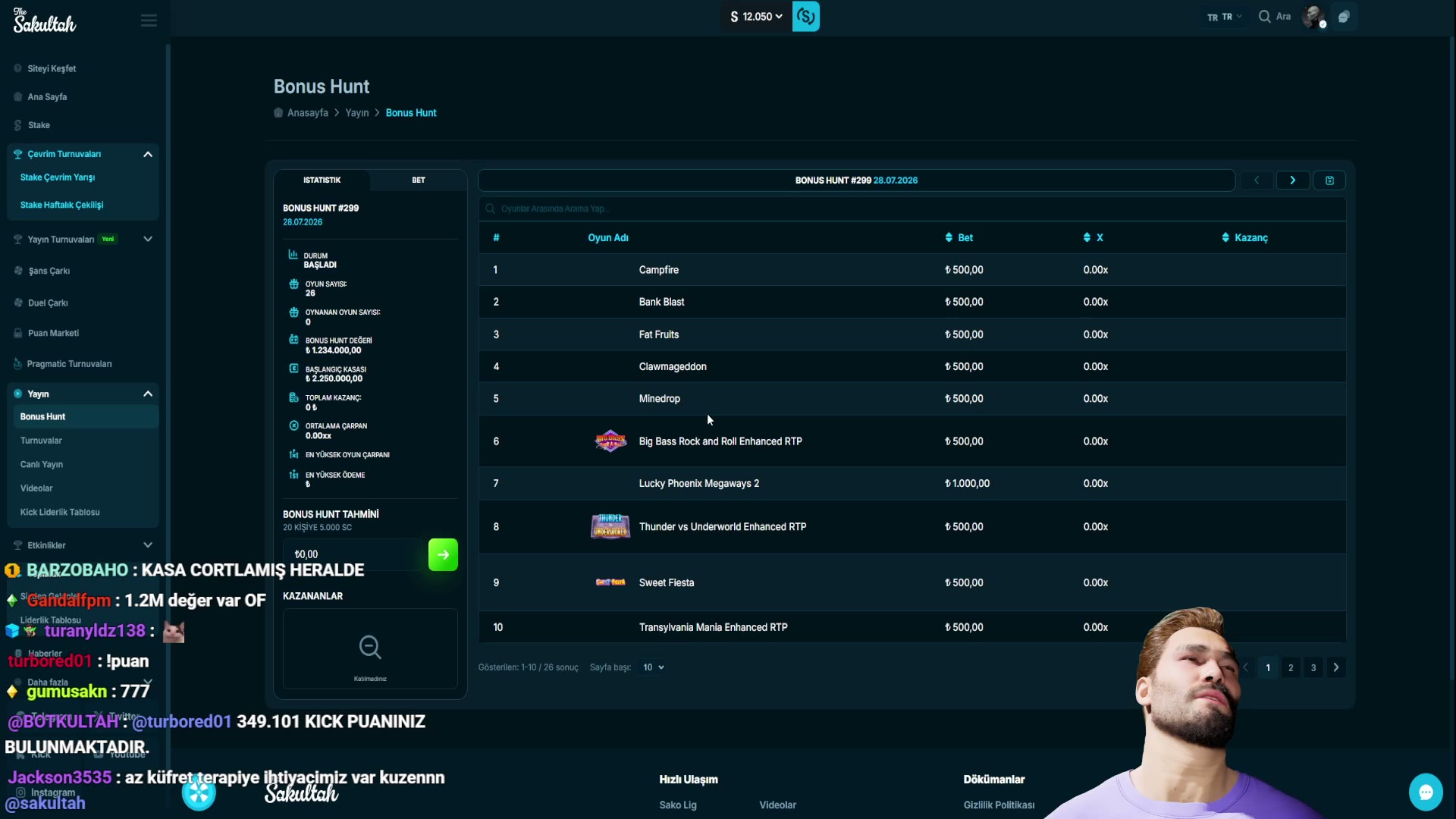Click the Puan Marketi shop icon
This screenshot has width=1456, height=819.
pyautogui.click(x=18, y=333)
